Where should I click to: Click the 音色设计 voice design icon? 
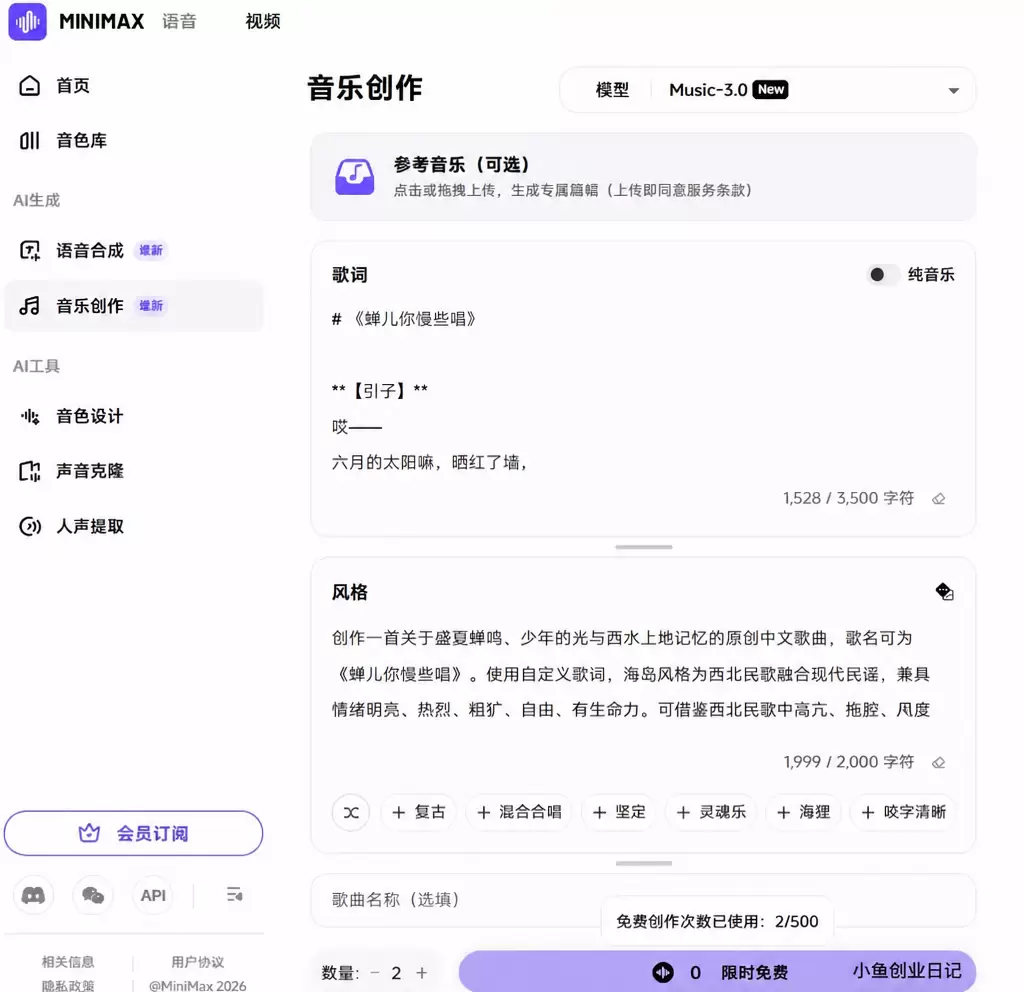tap(29, 416)
